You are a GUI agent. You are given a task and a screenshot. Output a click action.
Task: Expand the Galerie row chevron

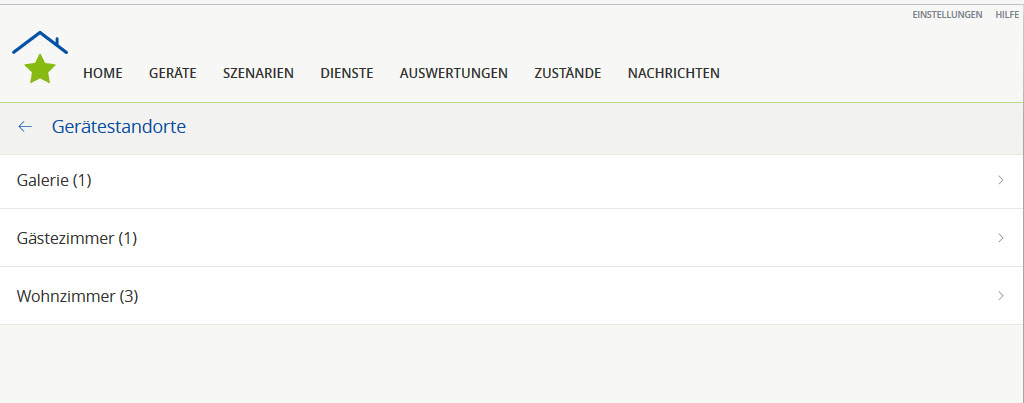pyautogui.click(x=1001, y=180)
